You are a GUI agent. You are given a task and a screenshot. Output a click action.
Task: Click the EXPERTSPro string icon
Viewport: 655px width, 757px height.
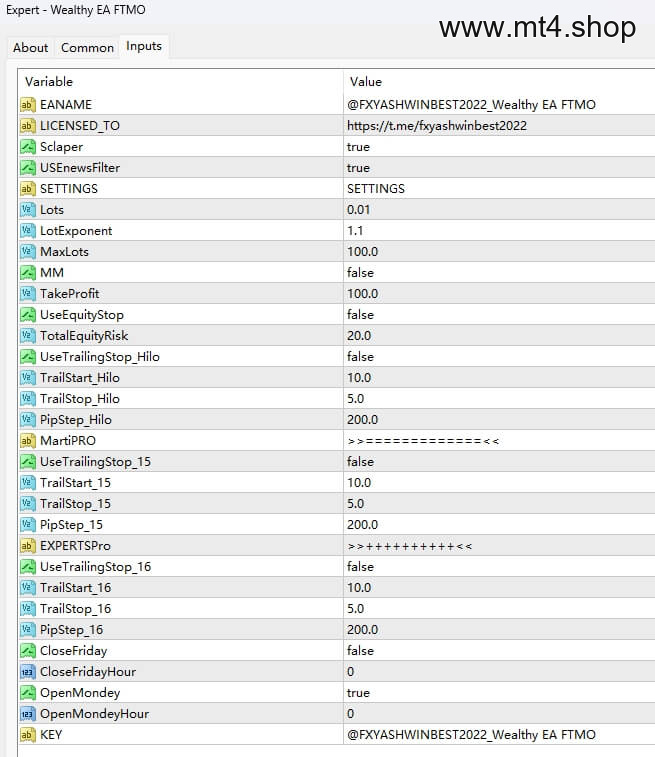28,546
